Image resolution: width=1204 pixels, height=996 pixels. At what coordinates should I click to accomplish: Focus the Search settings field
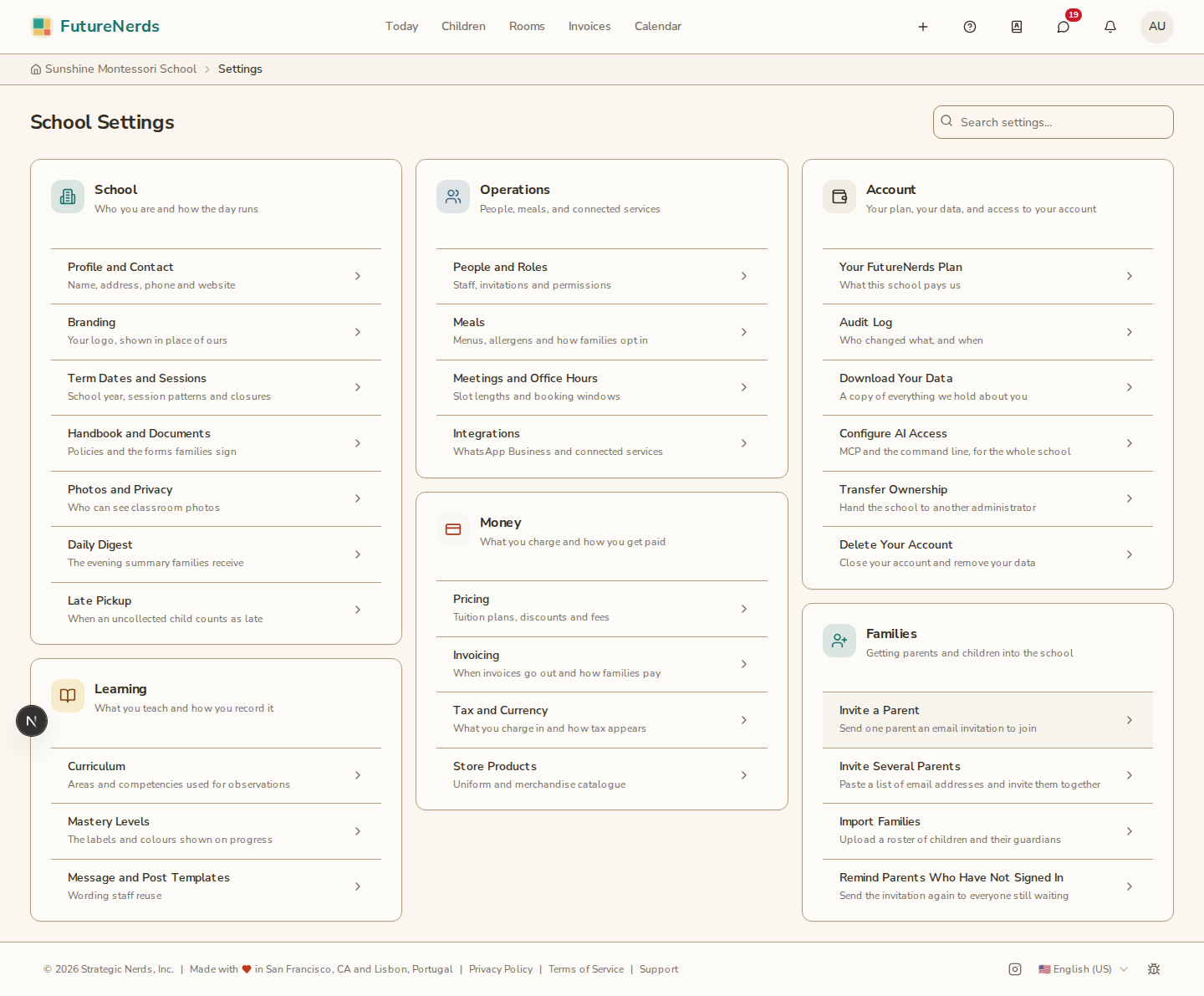coord(1053,122)
